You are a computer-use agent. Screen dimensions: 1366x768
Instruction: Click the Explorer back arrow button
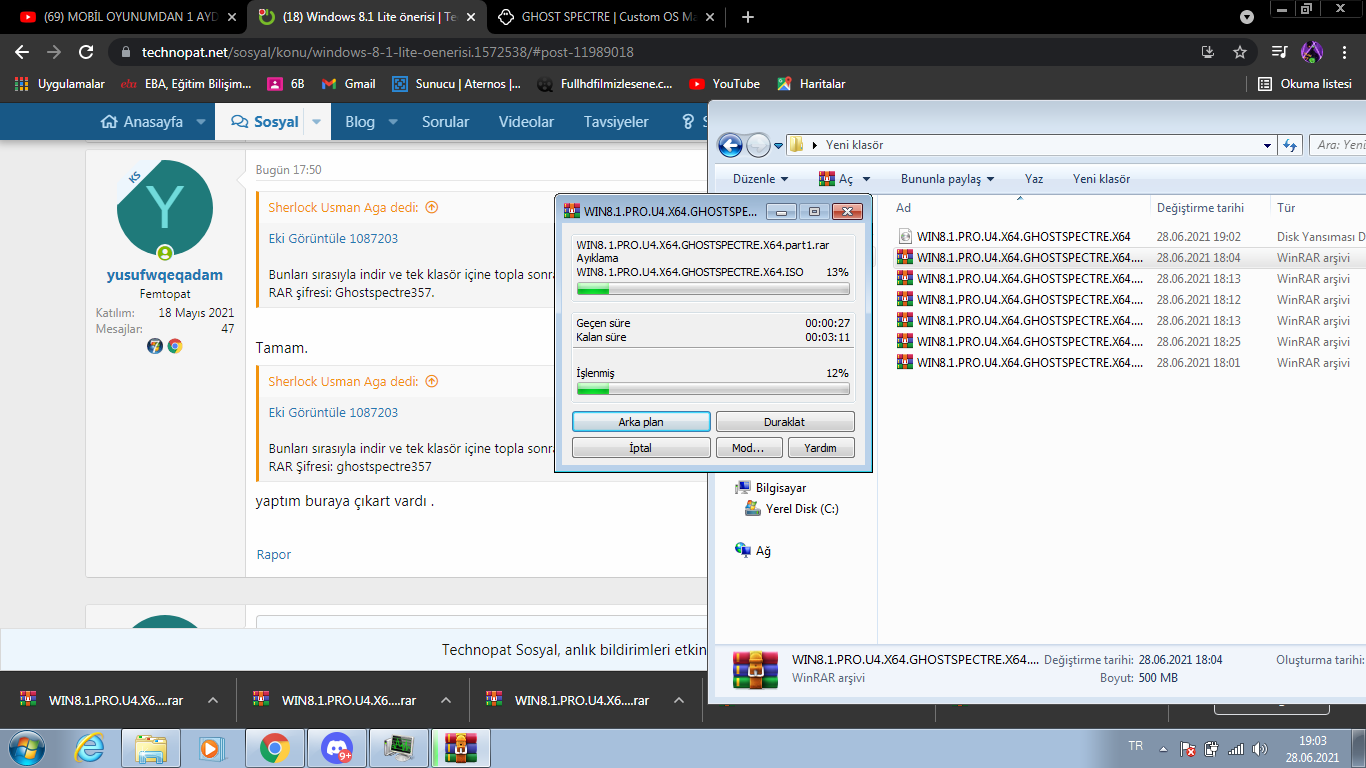tap(730, 145)
